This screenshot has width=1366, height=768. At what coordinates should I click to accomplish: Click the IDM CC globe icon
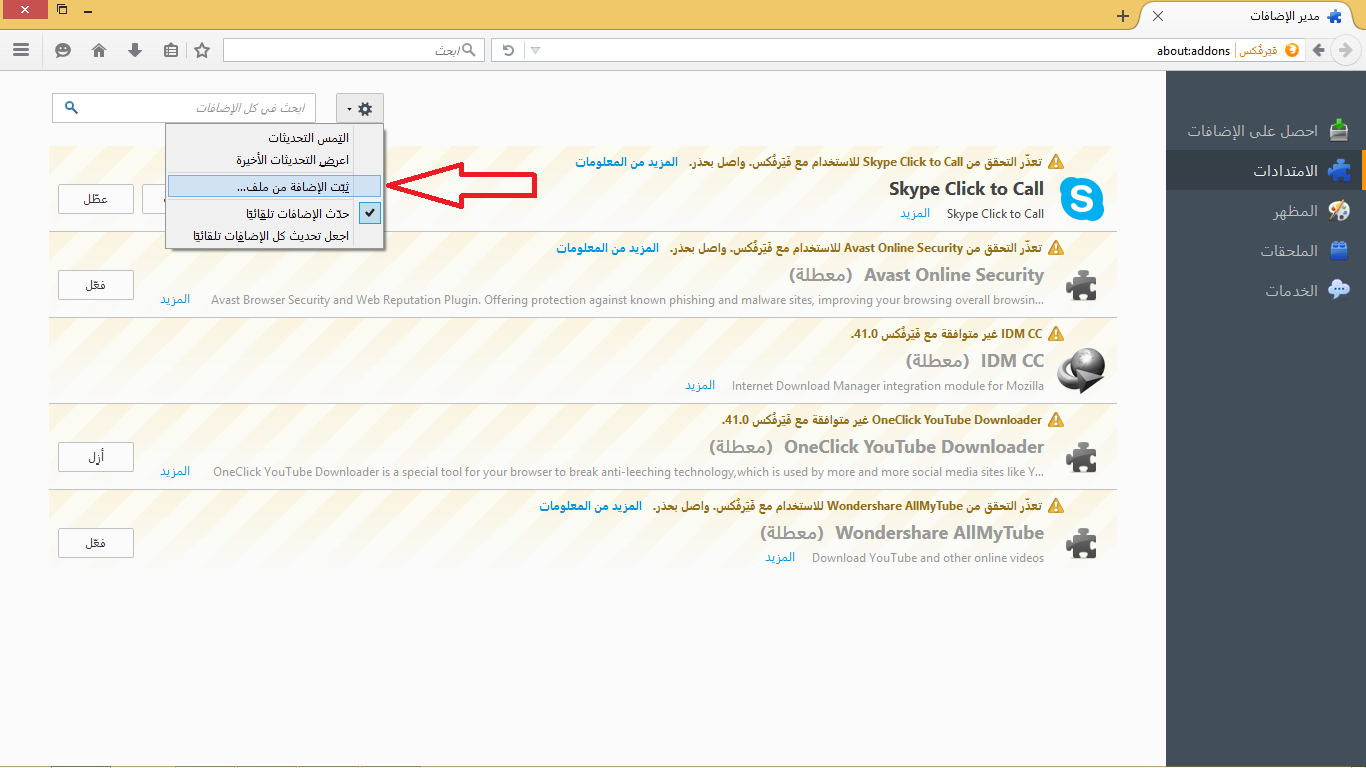click(1082, 371)
